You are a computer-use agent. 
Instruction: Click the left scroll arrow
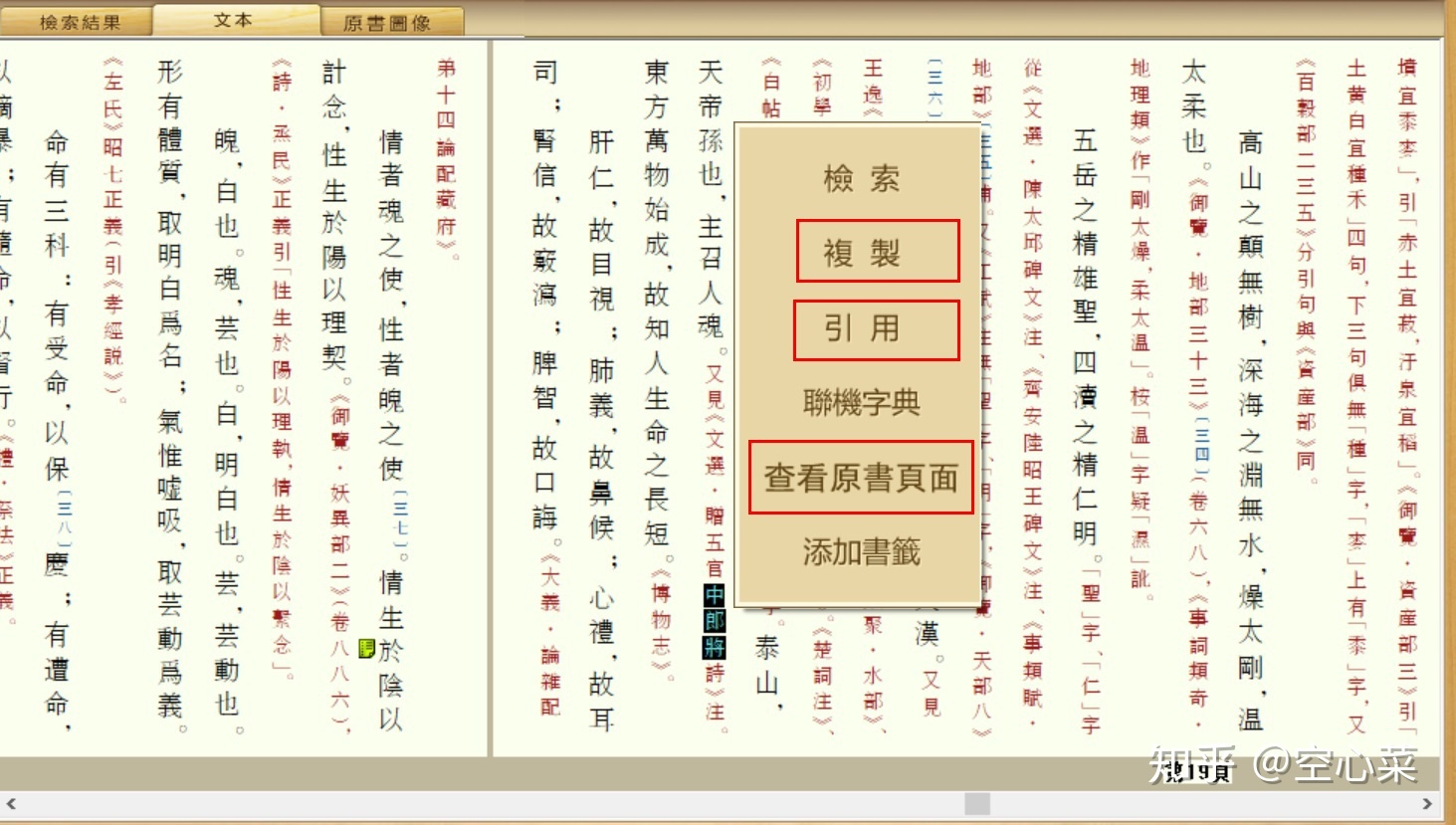pyautogui.click(x=11, y=803)
